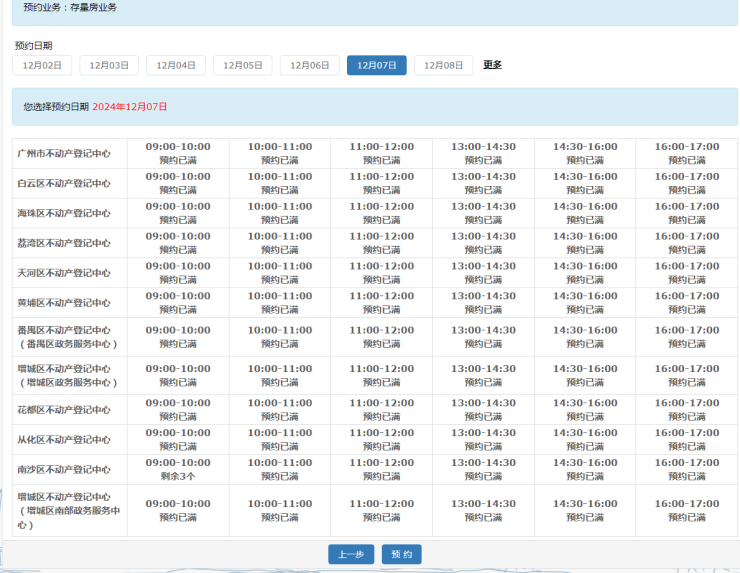Switch to the 12月06日 date
The height and width of the screenshot is (573, 740).
310,65
